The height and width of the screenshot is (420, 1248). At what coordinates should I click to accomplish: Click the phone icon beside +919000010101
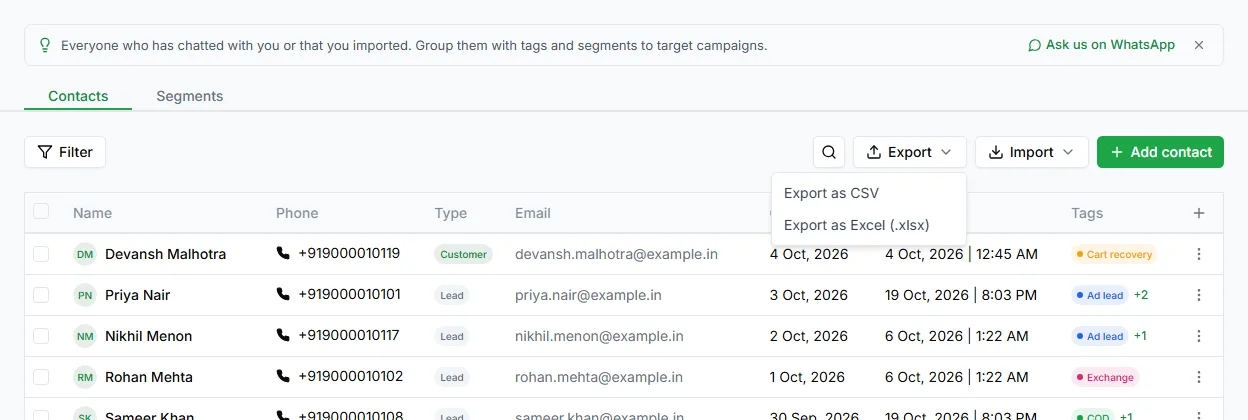(x=283, y=294)
